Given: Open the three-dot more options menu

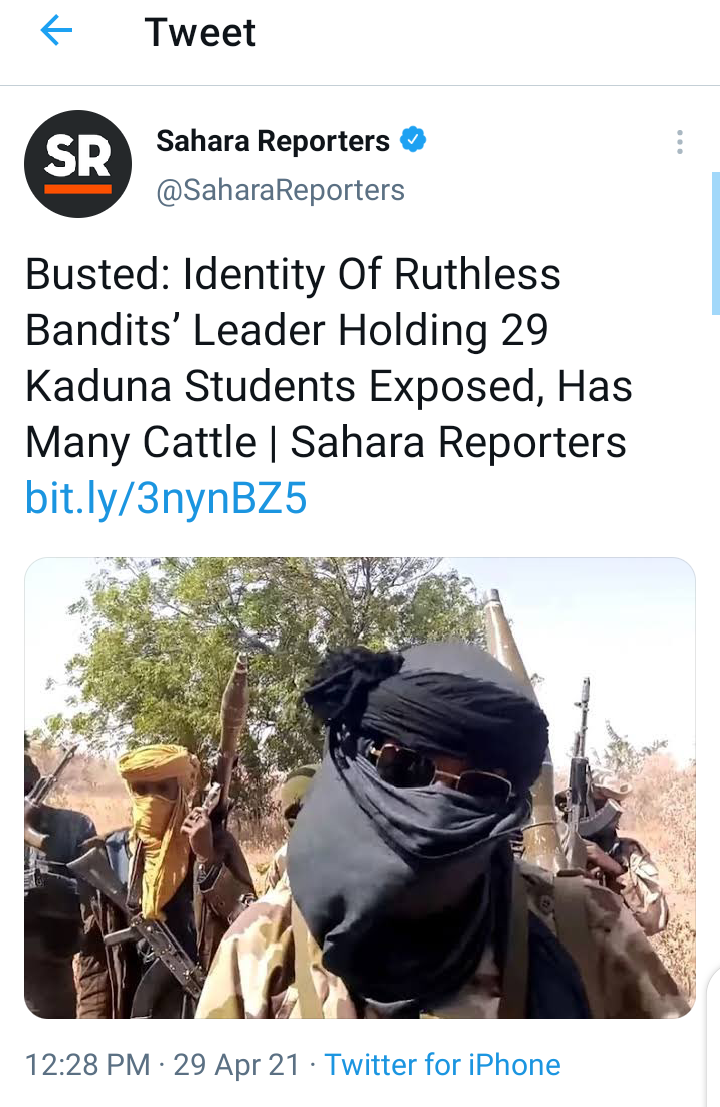Looking at the screenshot, I should click(x=679, y=142).
